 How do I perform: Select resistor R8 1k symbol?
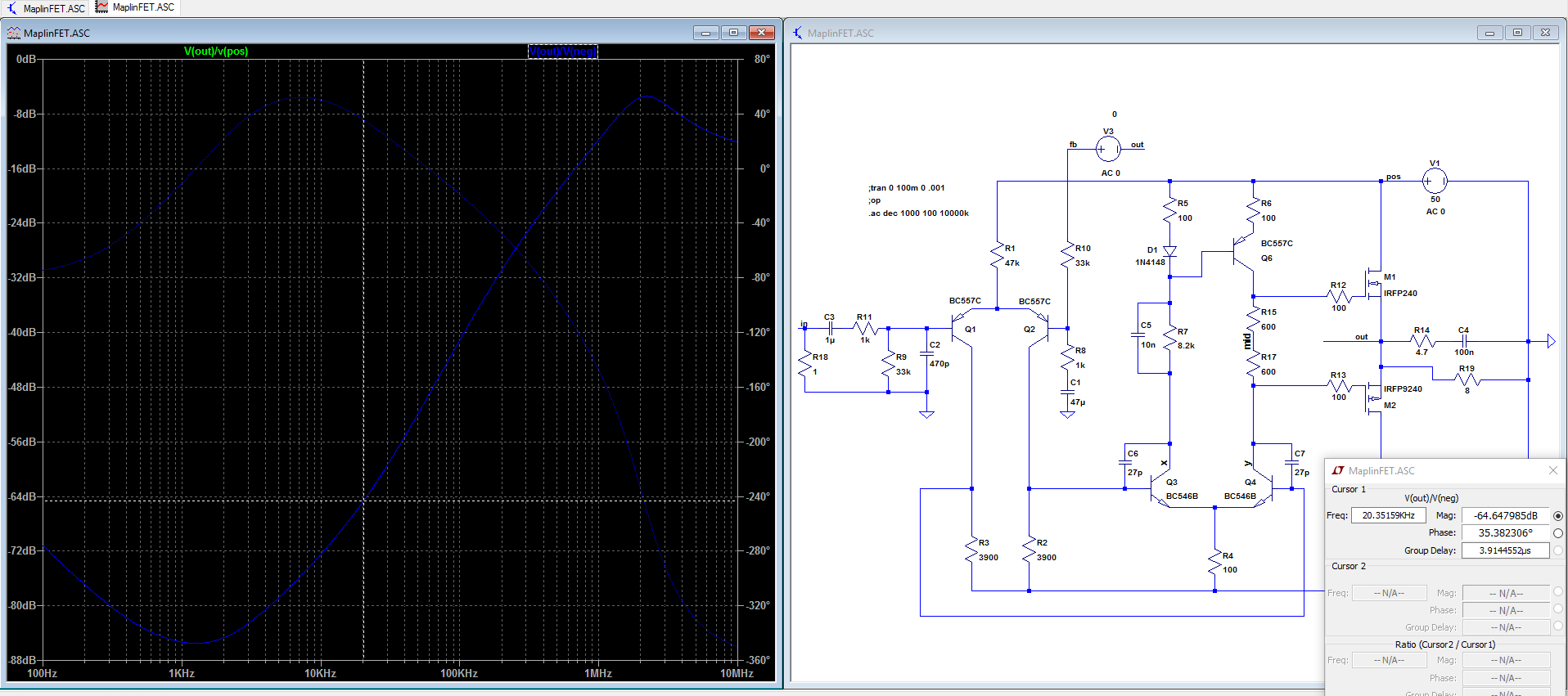tap(1067, 357)
